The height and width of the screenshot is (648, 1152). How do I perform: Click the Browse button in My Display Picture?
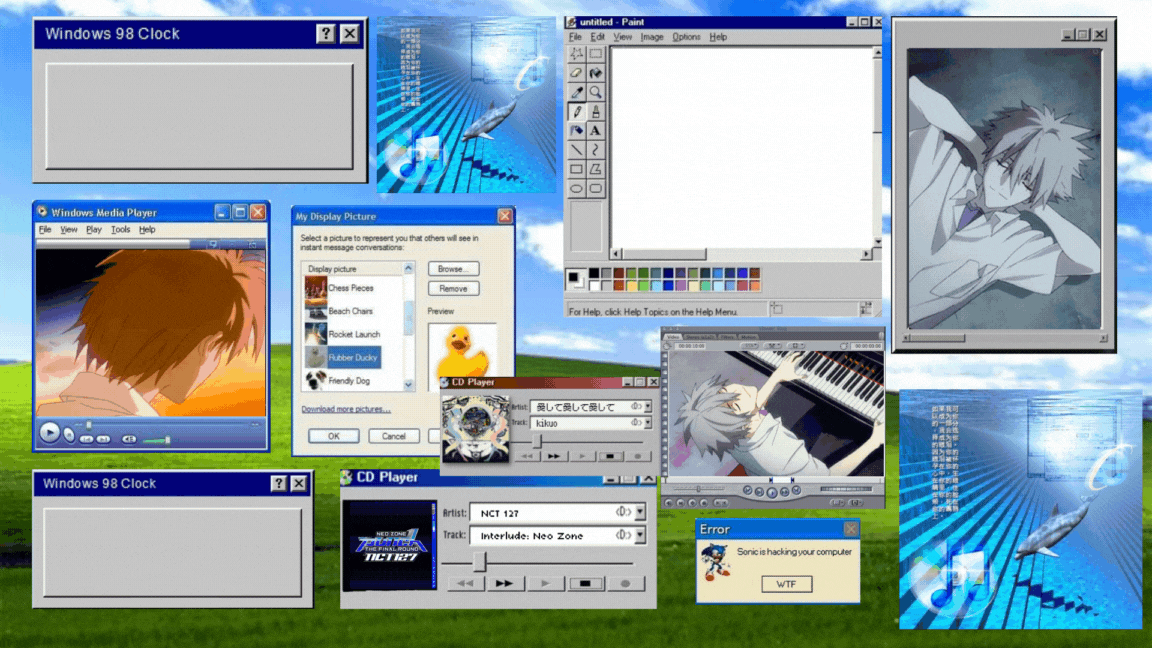point(453,269)
